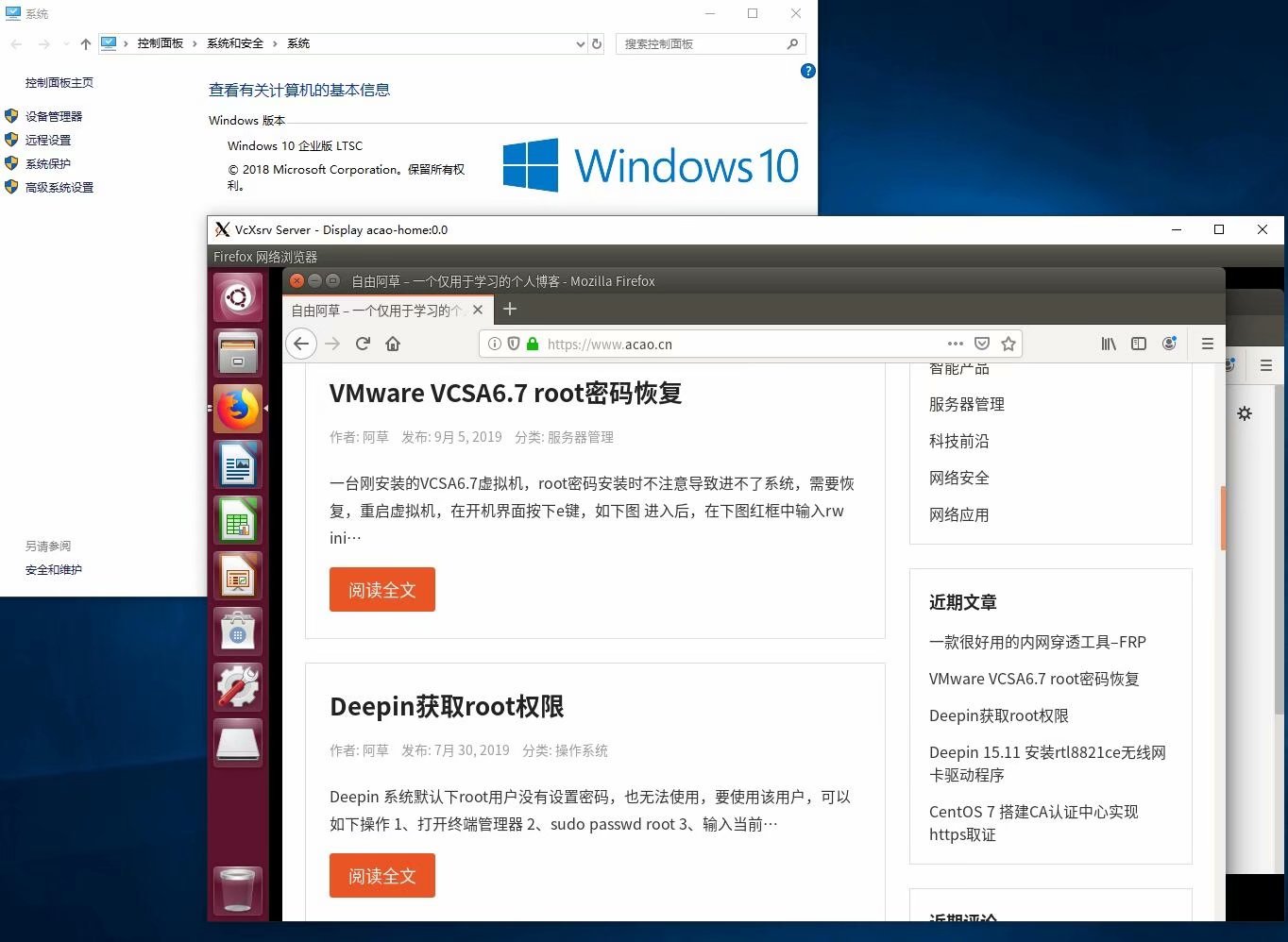Image resolution: width=1288 pixels, height=942 pixels.
Task: Launch LibreOffice Calc from launcher
Action: (x=238, y=520)
